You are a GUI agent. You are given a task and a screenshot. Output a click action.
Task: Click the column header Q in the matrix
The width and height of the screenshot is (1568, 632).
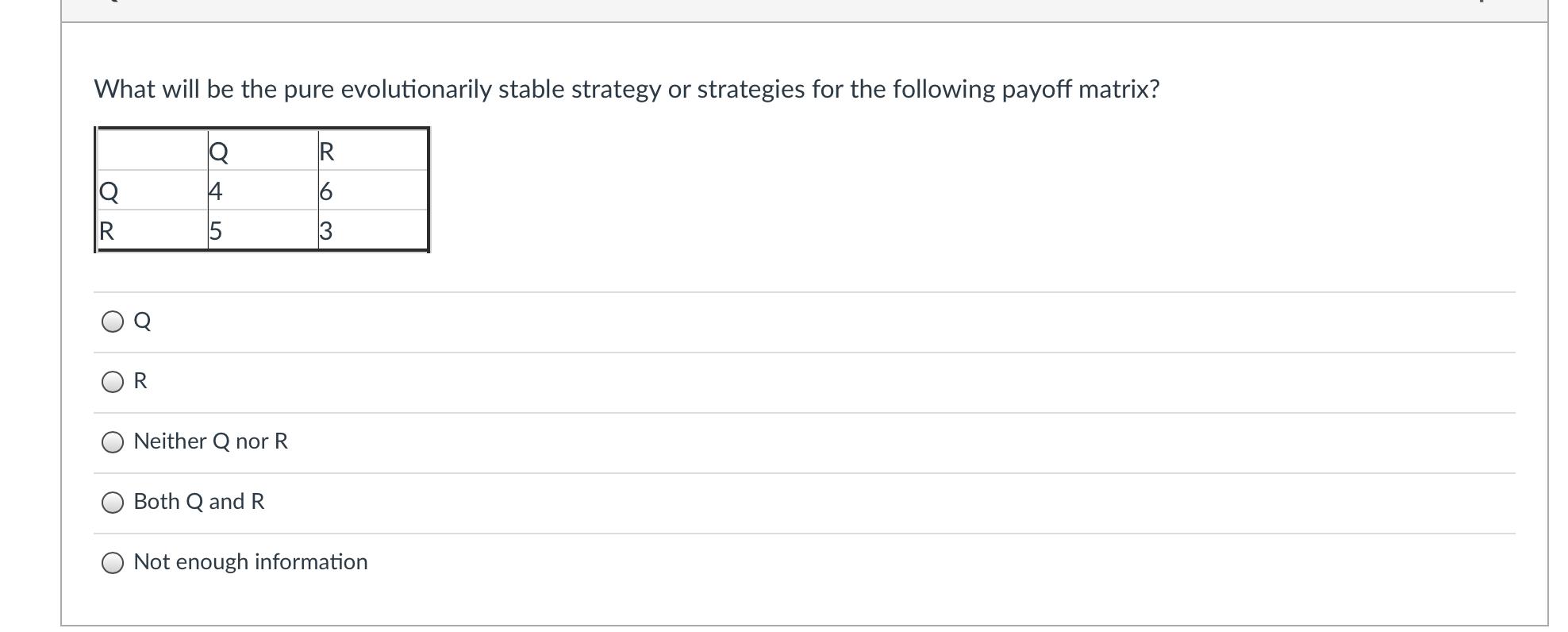point(218,152)
